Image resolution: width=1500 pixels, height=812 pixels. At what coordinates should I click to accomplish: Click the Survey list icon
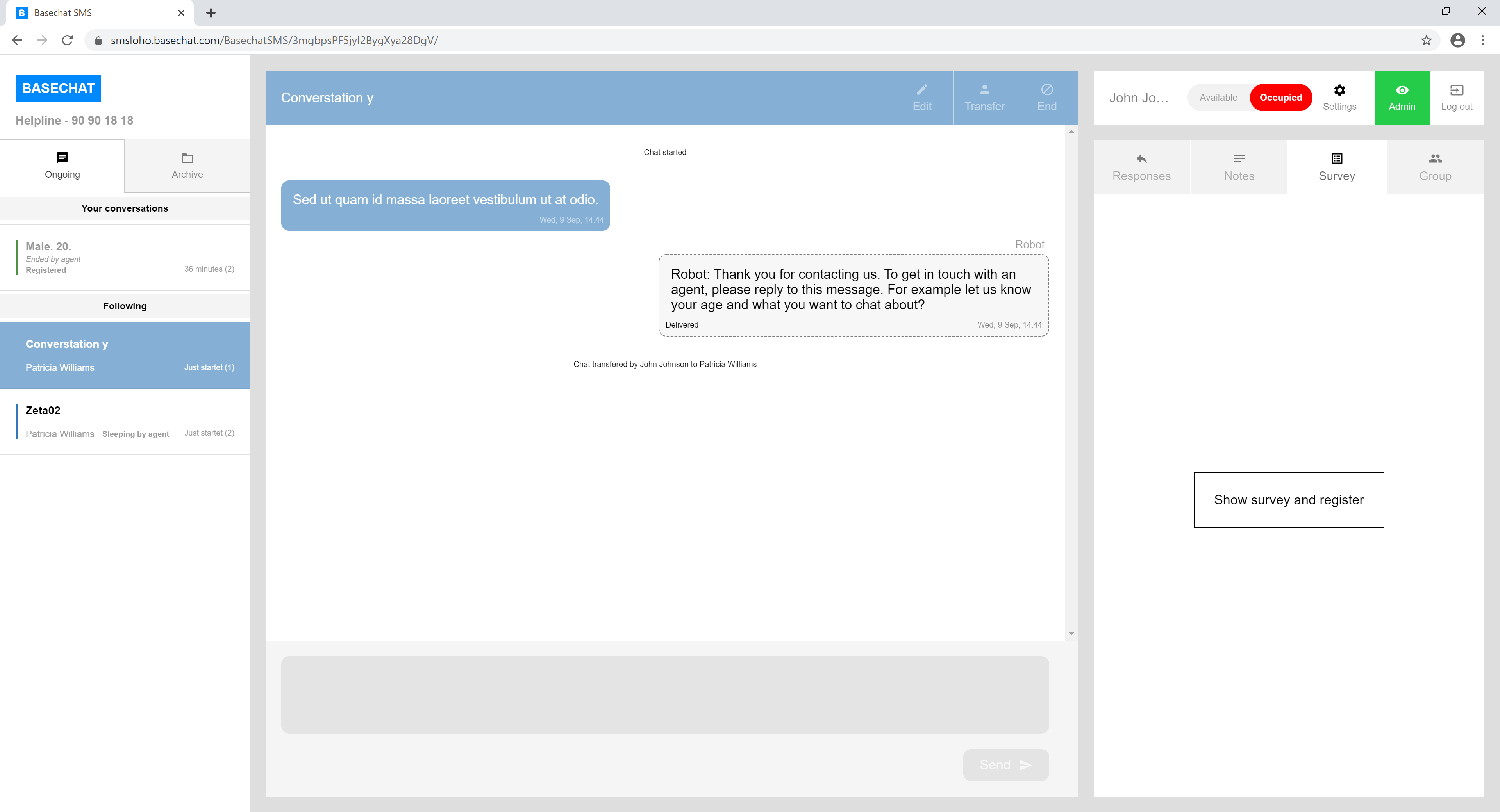click(1337, 158)
